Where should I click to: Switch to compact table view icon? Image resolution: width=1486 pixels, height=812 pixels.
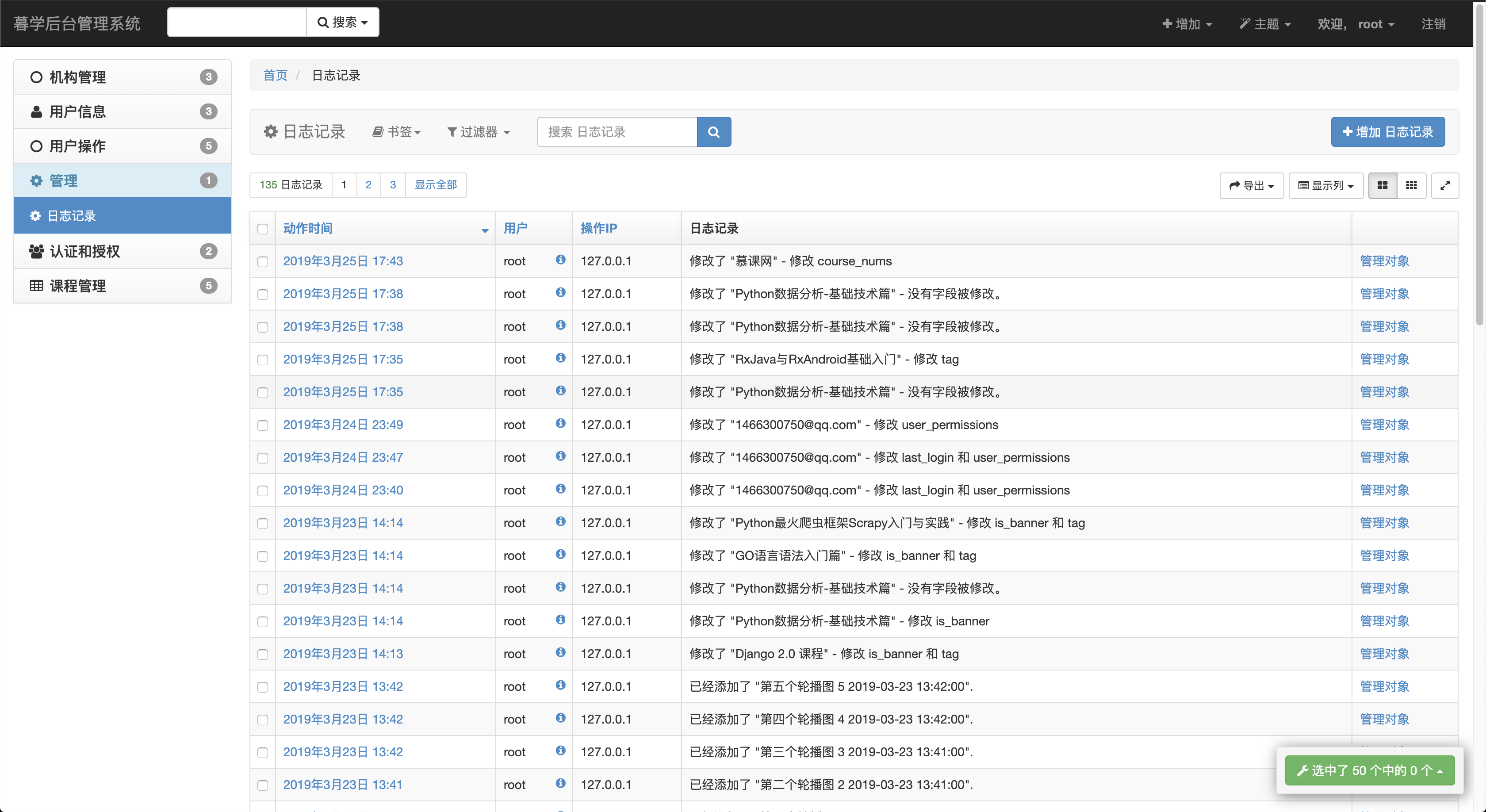(1411, 185)
